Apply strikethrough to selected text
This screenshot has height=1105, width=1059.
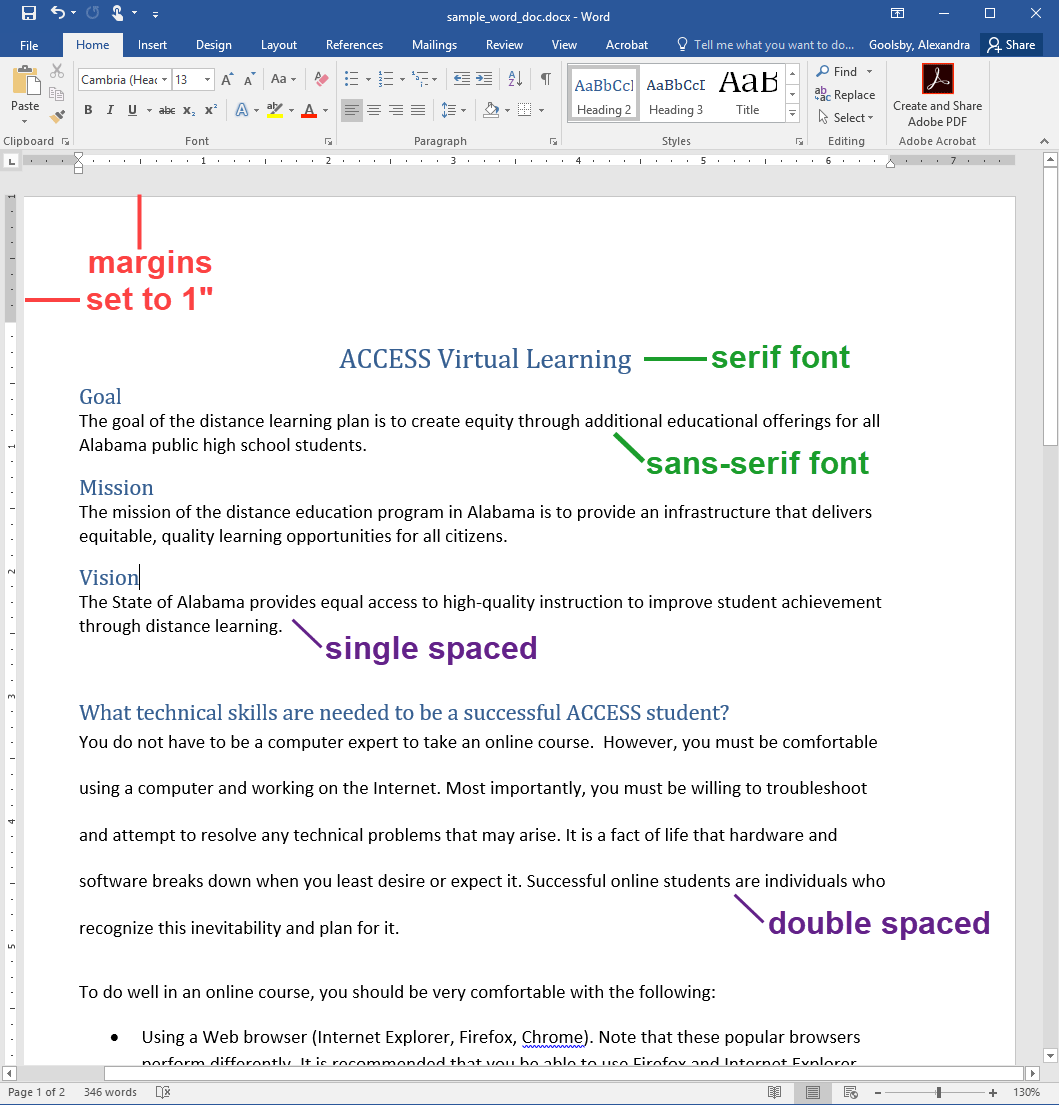168,110
